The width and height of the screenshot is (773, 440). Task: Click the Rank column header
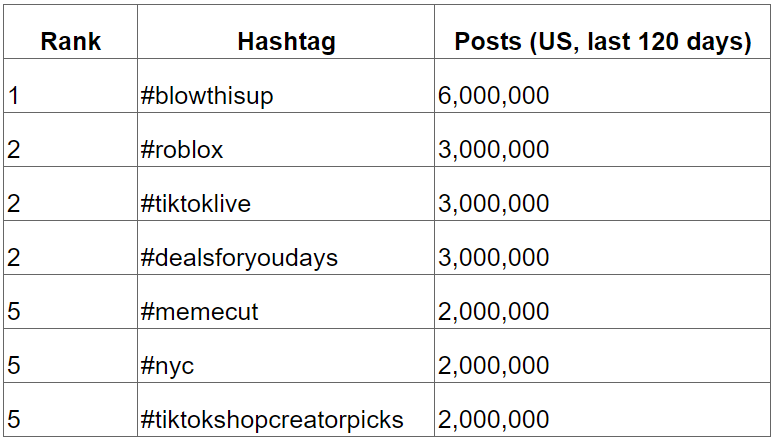[70, 42]
